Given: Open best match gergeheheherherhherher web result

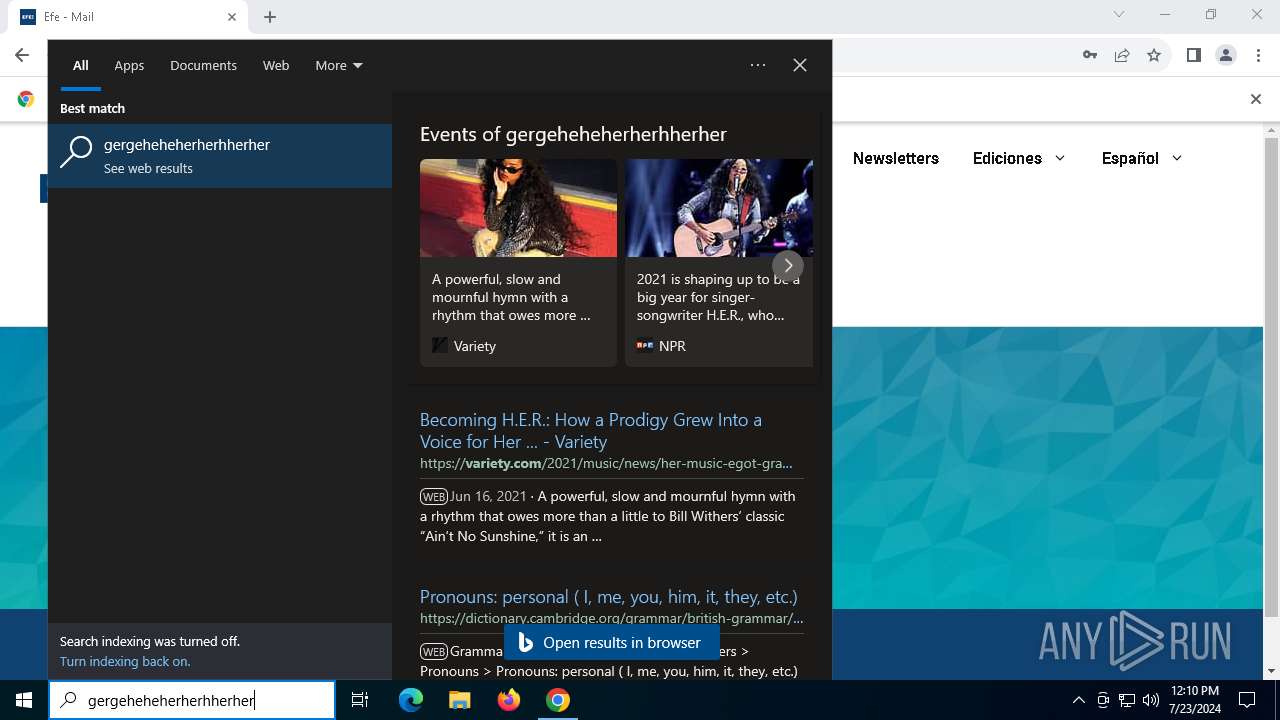Looking at the screenshot, I should (220, 156).
